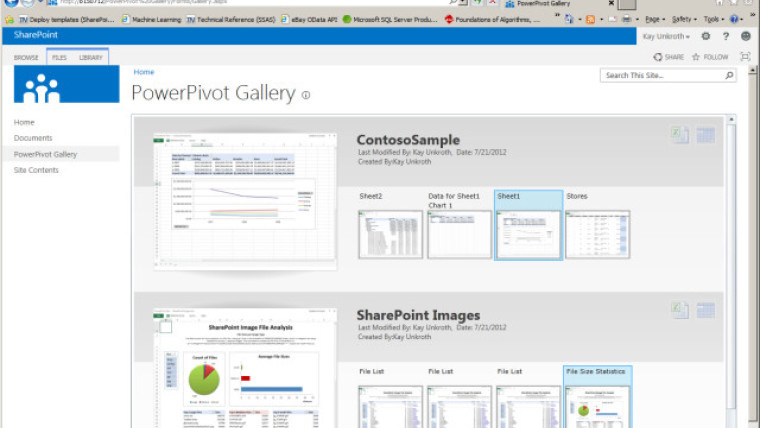Switch to the Files ribbon tab
Viewport: 760px width, 428px height.
[59, 57]
